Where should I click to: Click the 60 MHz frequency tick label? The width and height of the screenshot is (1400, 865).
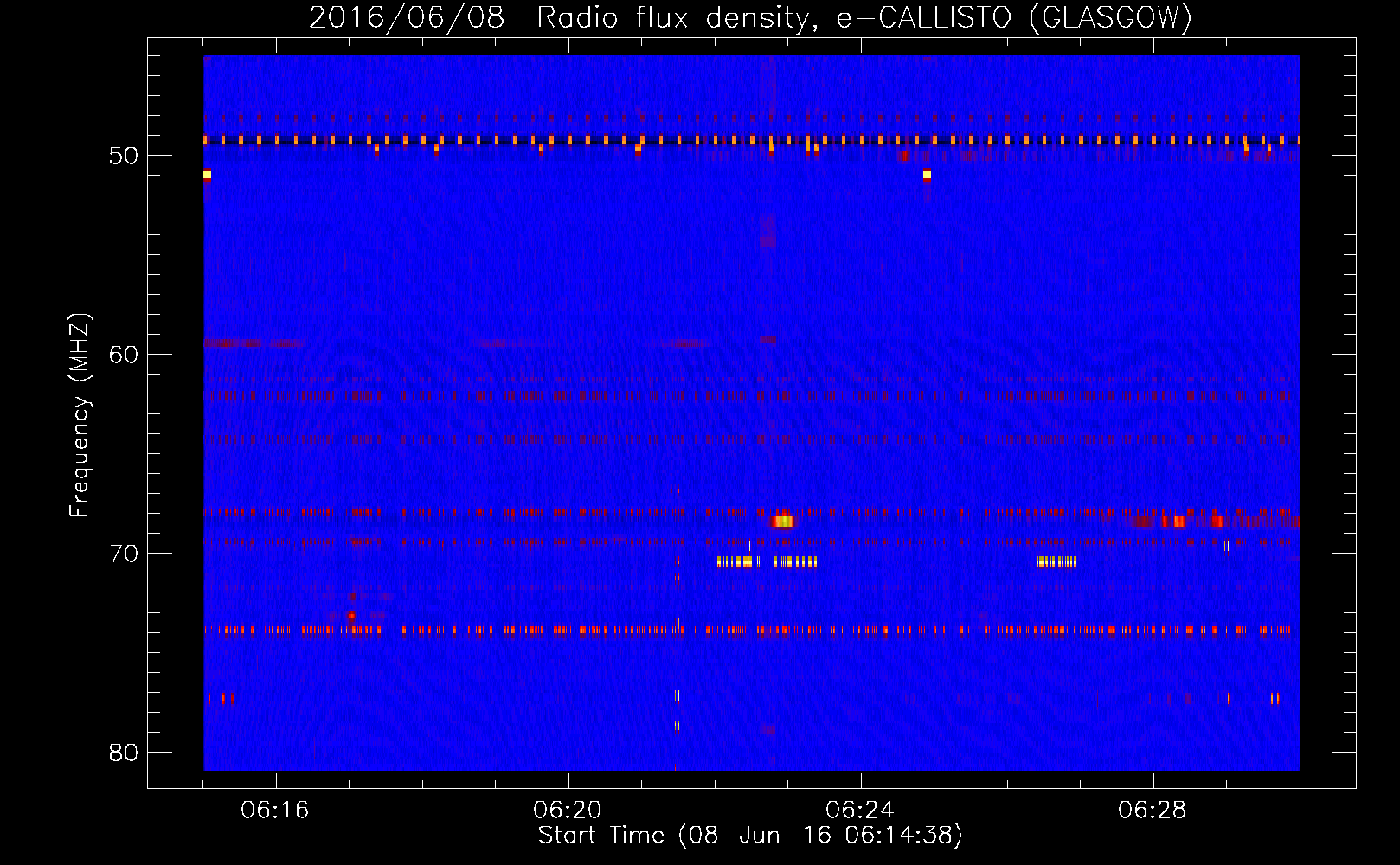pos(124,355)
